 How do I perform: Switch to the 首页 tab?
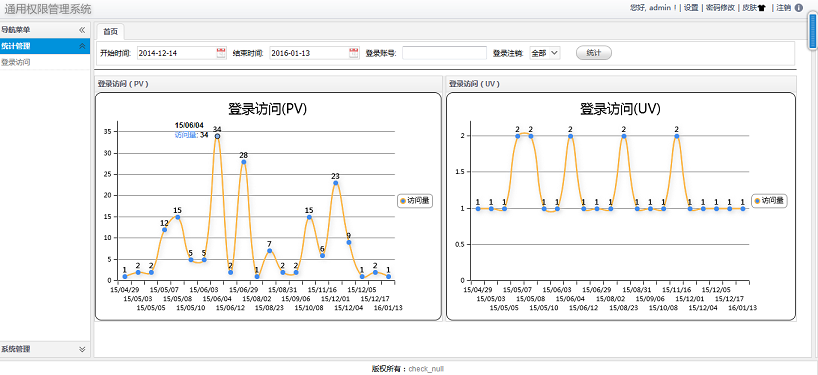(110, 32)
